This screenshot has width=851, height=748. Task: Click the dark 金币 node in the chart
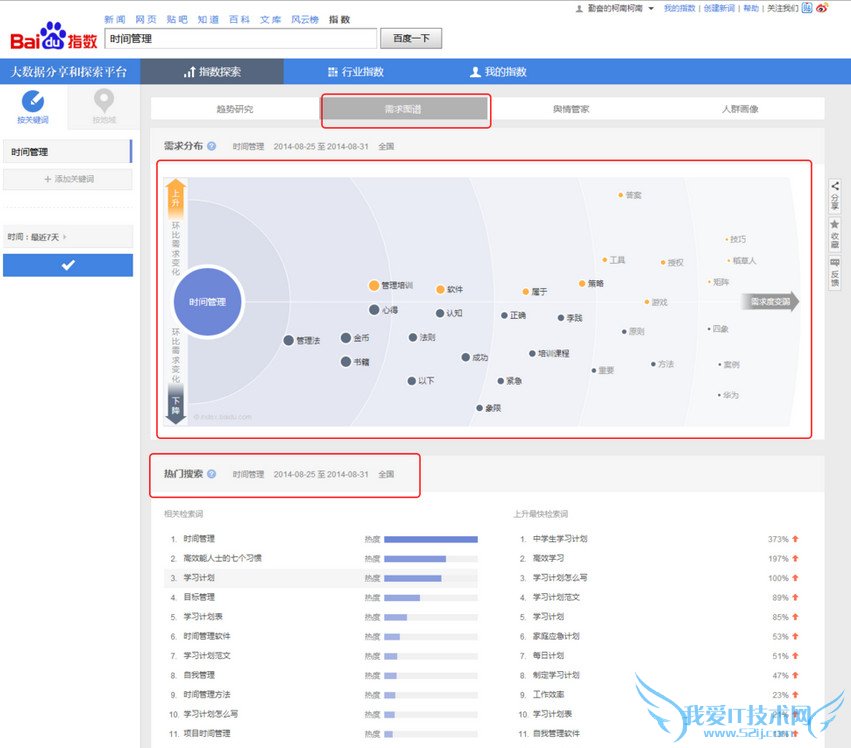346,338
